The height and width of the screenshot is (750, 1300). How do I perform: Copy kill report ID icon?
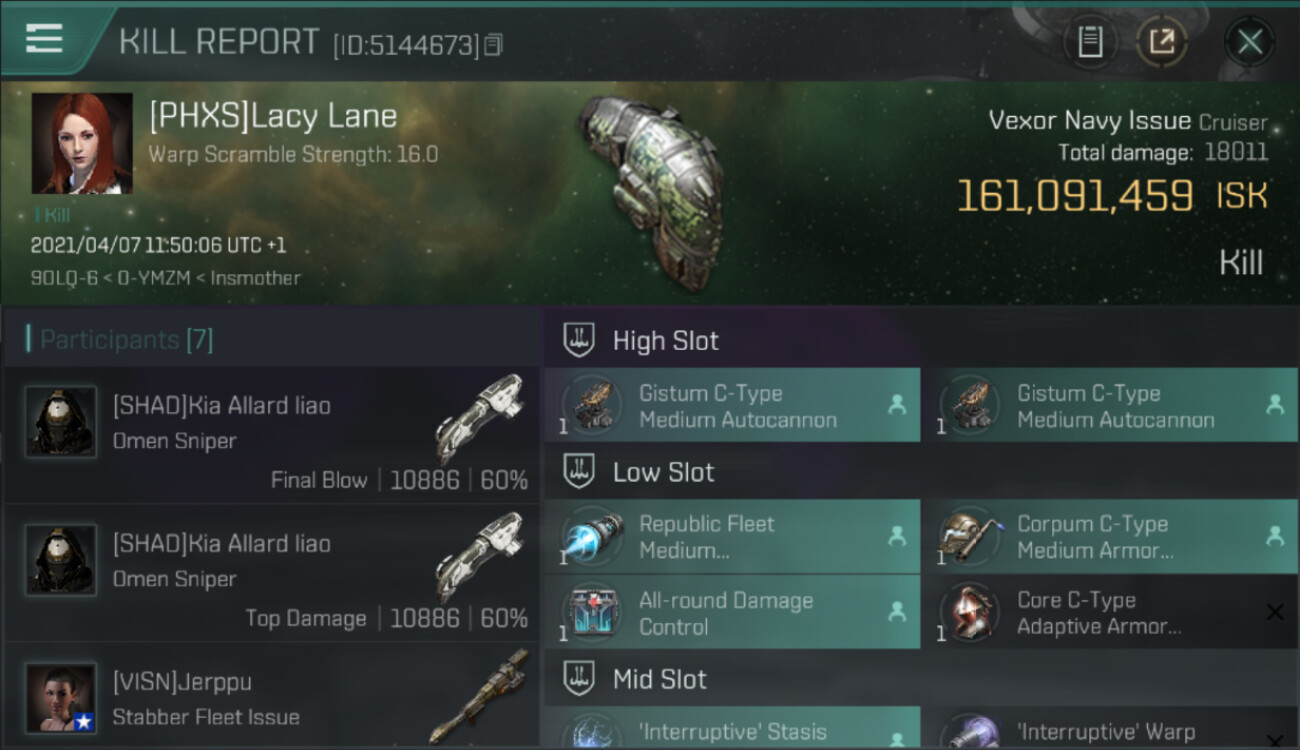493,45
